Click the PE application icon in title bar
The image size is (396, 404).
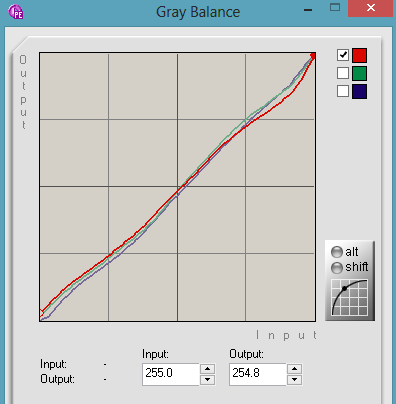[x=16, y=12]
